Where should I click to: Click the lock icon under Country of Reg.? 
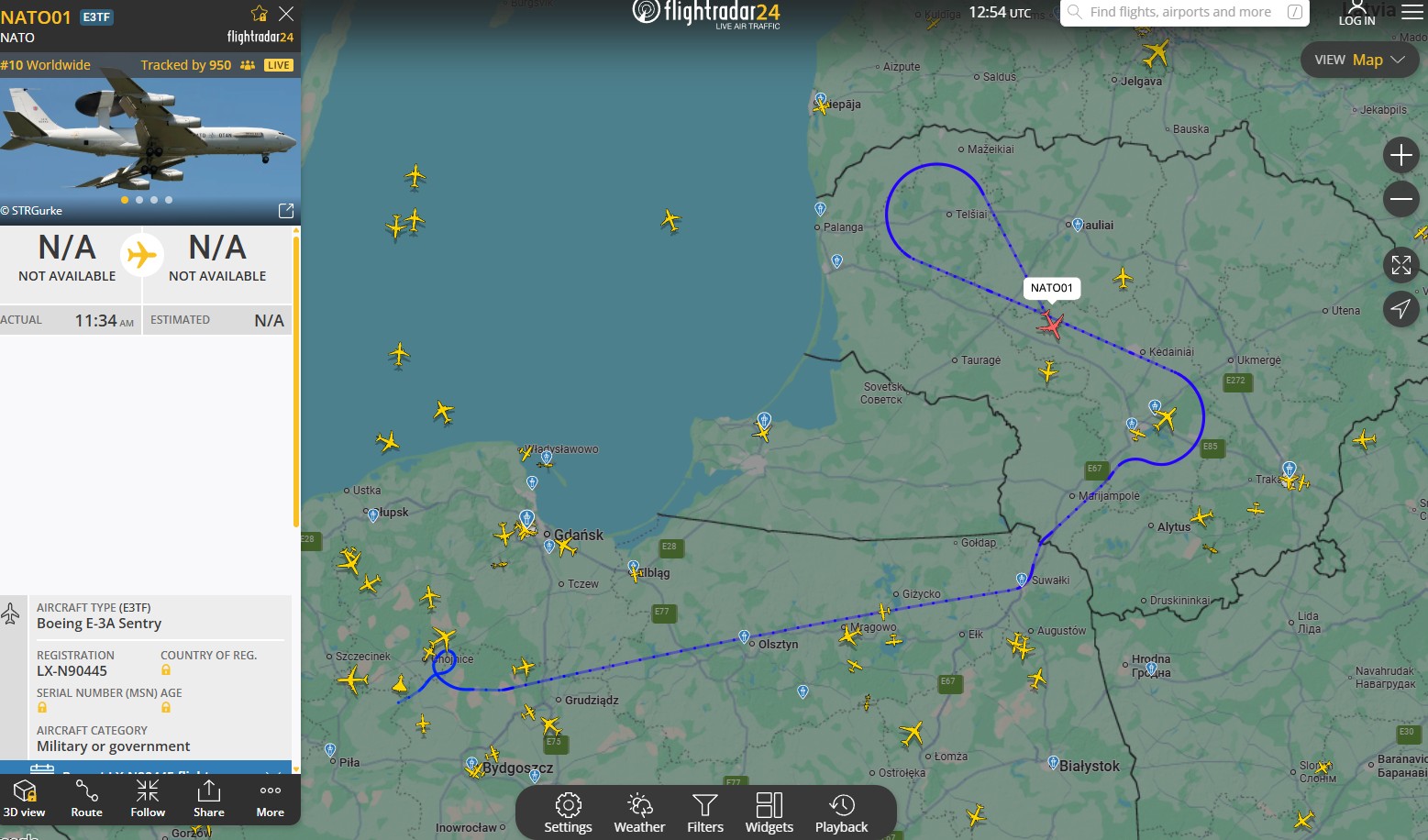166,670
